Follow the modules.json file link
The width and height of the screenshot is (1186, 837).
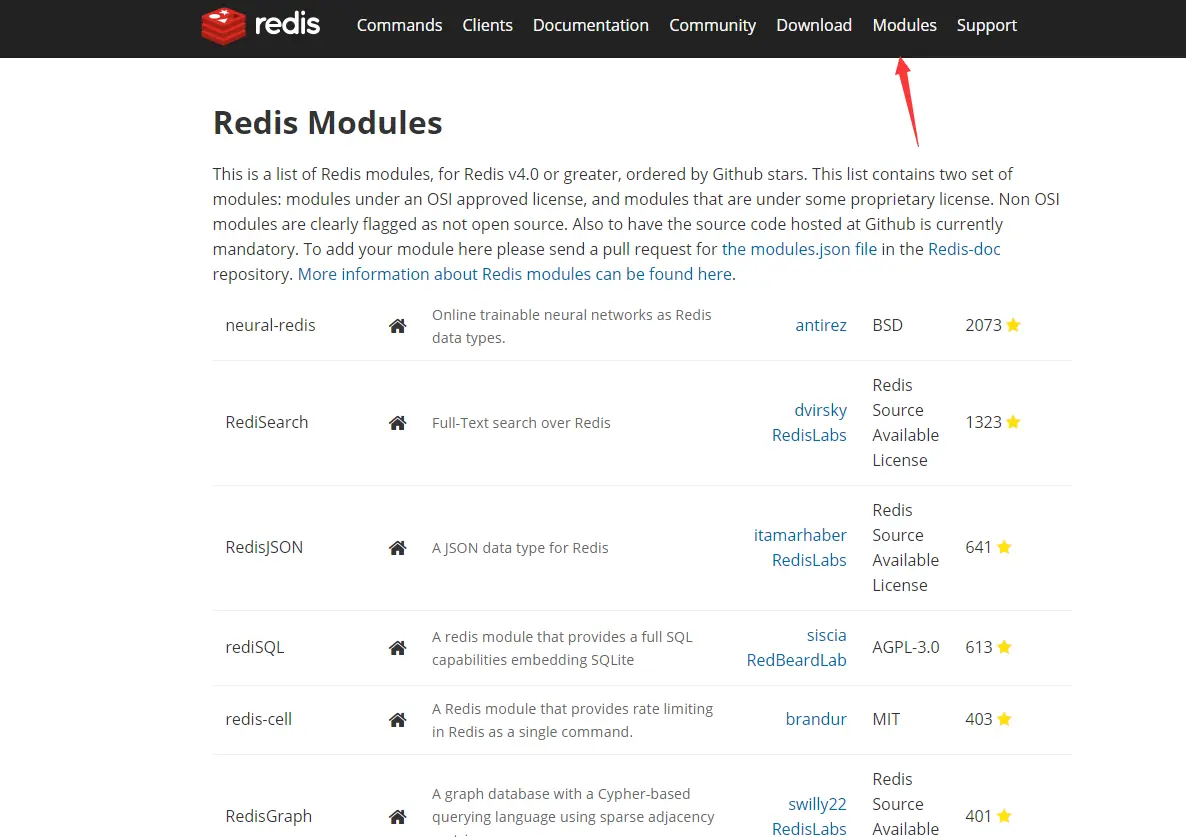[799, 249]
